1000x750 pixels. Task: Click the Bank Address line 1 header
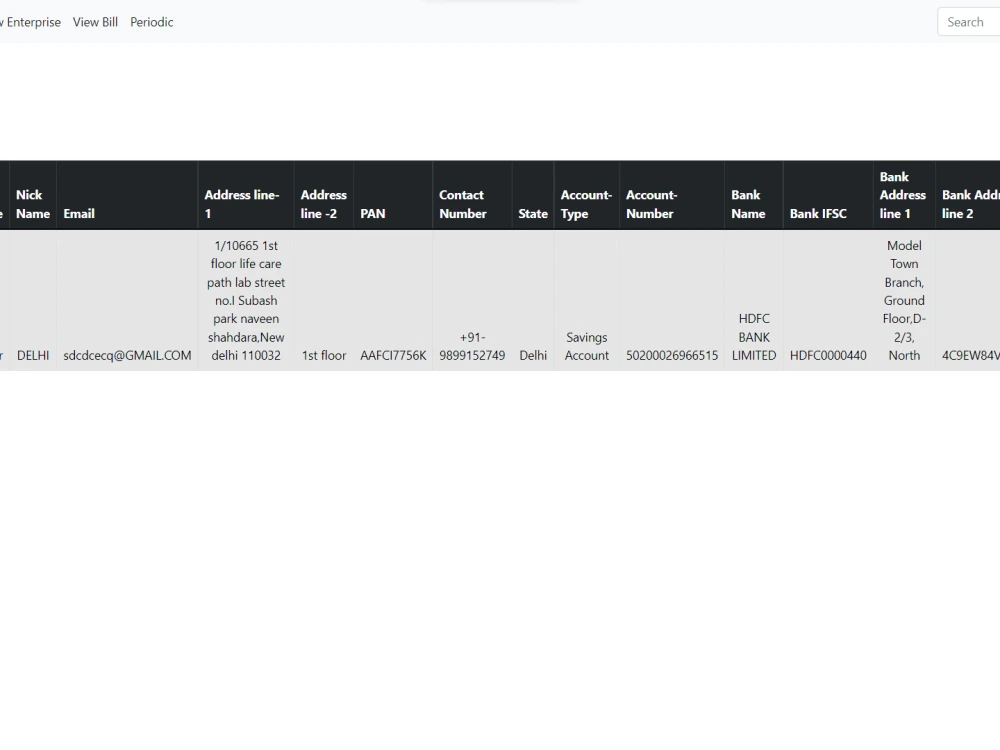click(901, 195)
